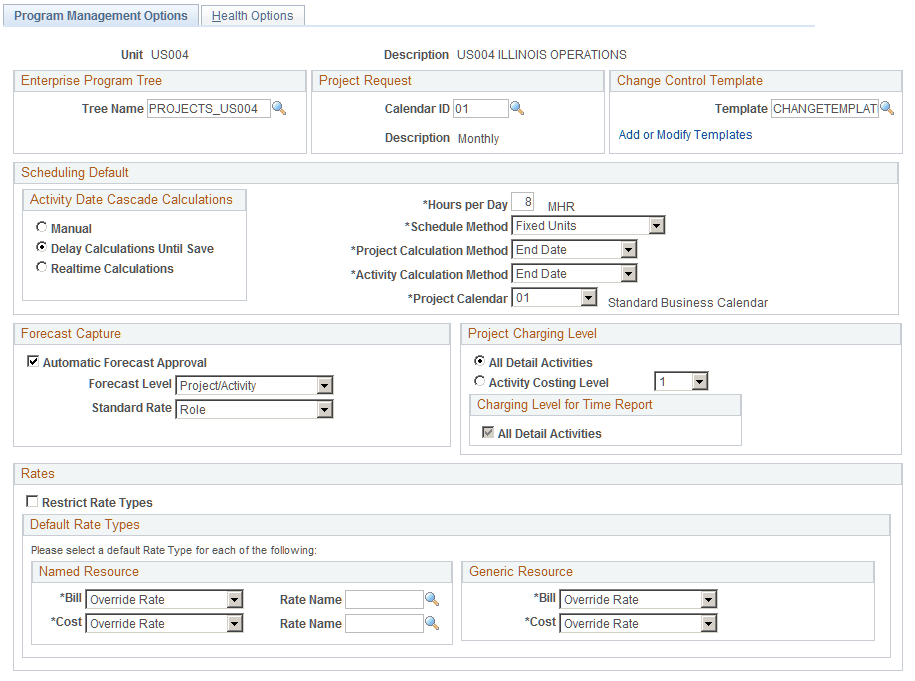This screenshot has width=915, height=681.
Task: Click the Calendar ID lookup icon
Action: pyautogui.click(x=516, y=108)
